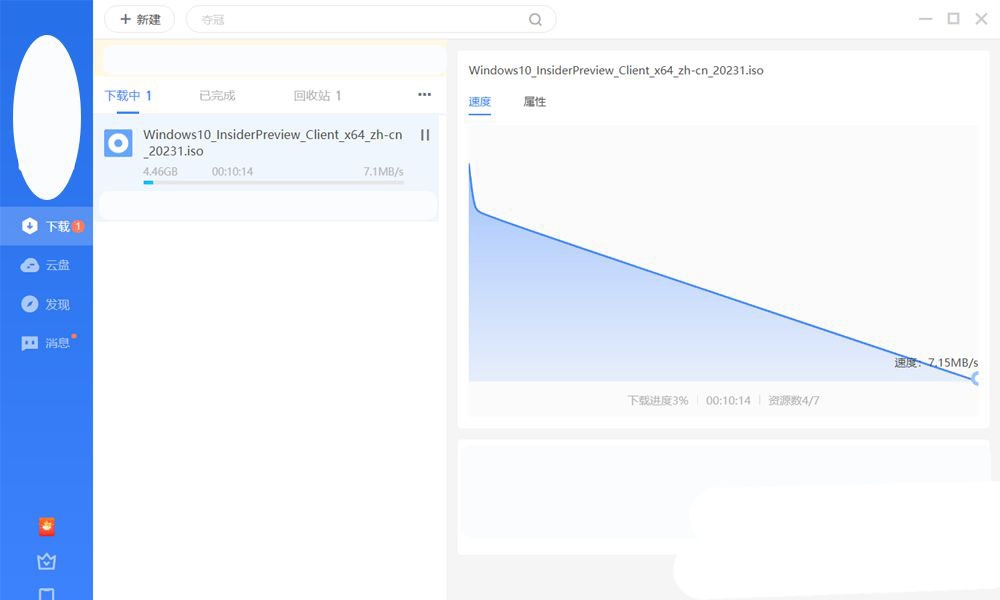Click the compass discover icon
The image size is (1000, 600).
coord(29,304)
